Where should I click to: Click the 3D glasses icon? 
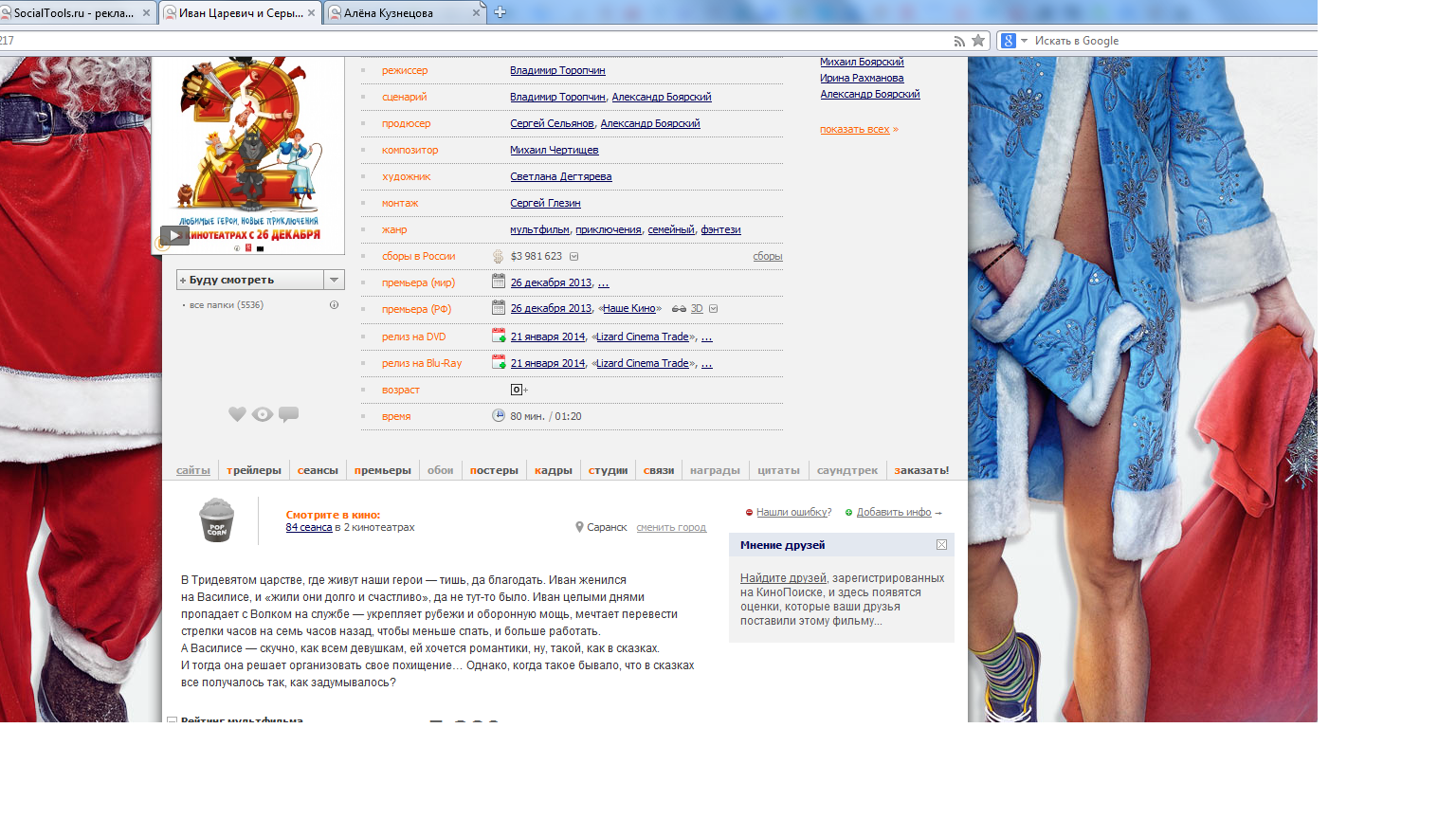click(679, 309)
